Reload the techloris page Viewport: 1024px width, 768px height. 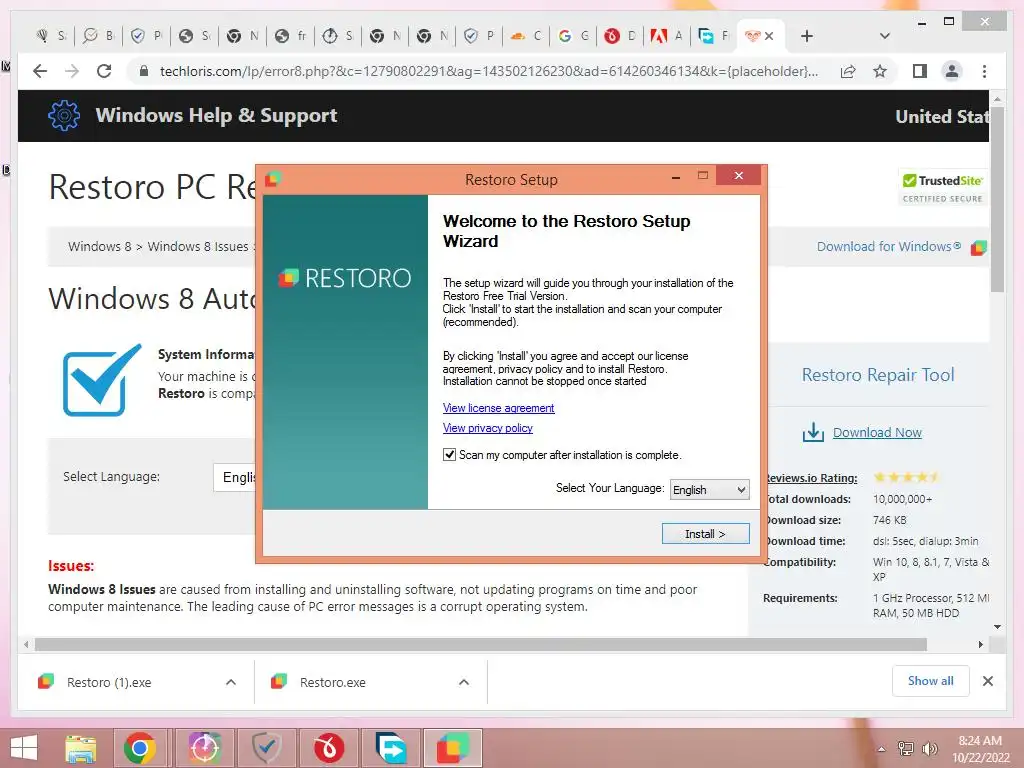(104, 71)
